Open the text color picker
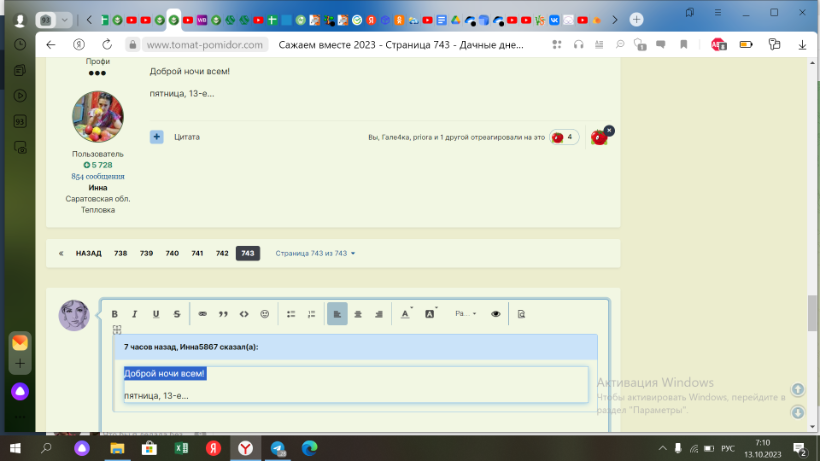Viewport: 820px width, 461px height. pyautogui.click(x=406, y=314)
